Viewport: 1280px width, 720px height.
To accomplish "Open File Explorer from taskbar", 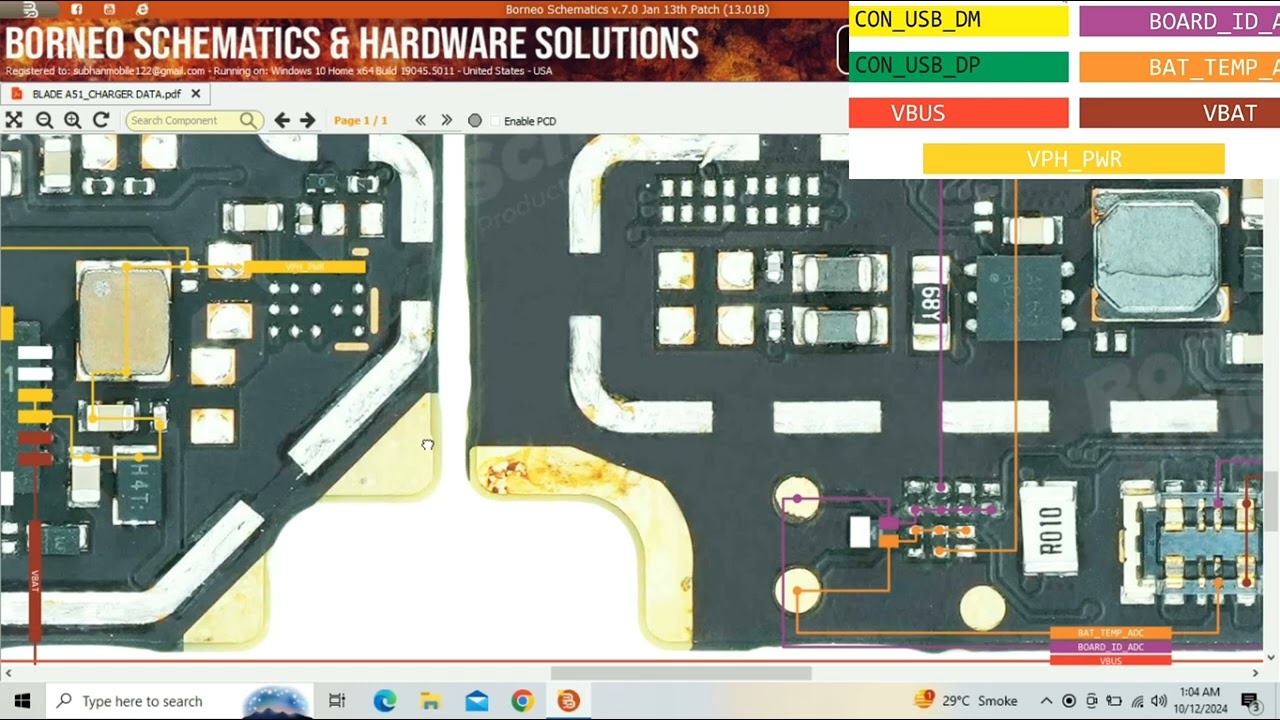I will 430,701.
